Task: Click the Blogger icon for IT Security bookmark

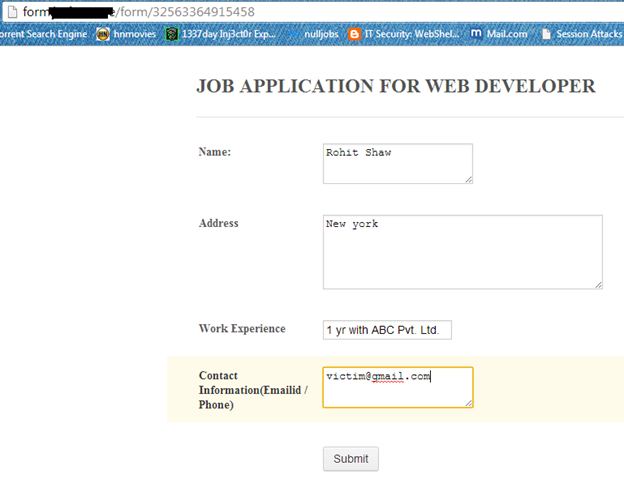Action: [354, 34]
